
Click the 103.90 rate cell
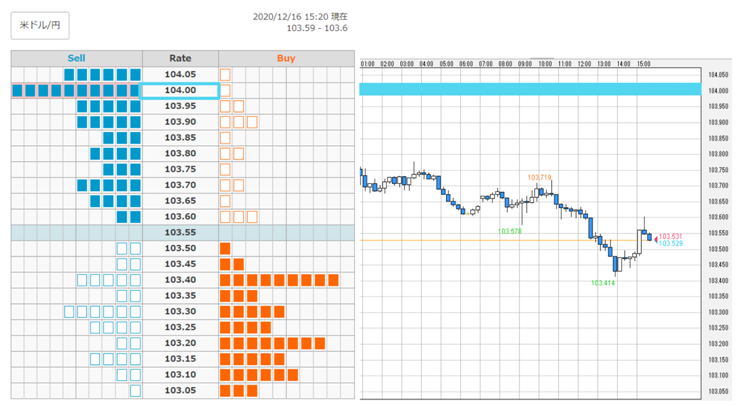180,122
